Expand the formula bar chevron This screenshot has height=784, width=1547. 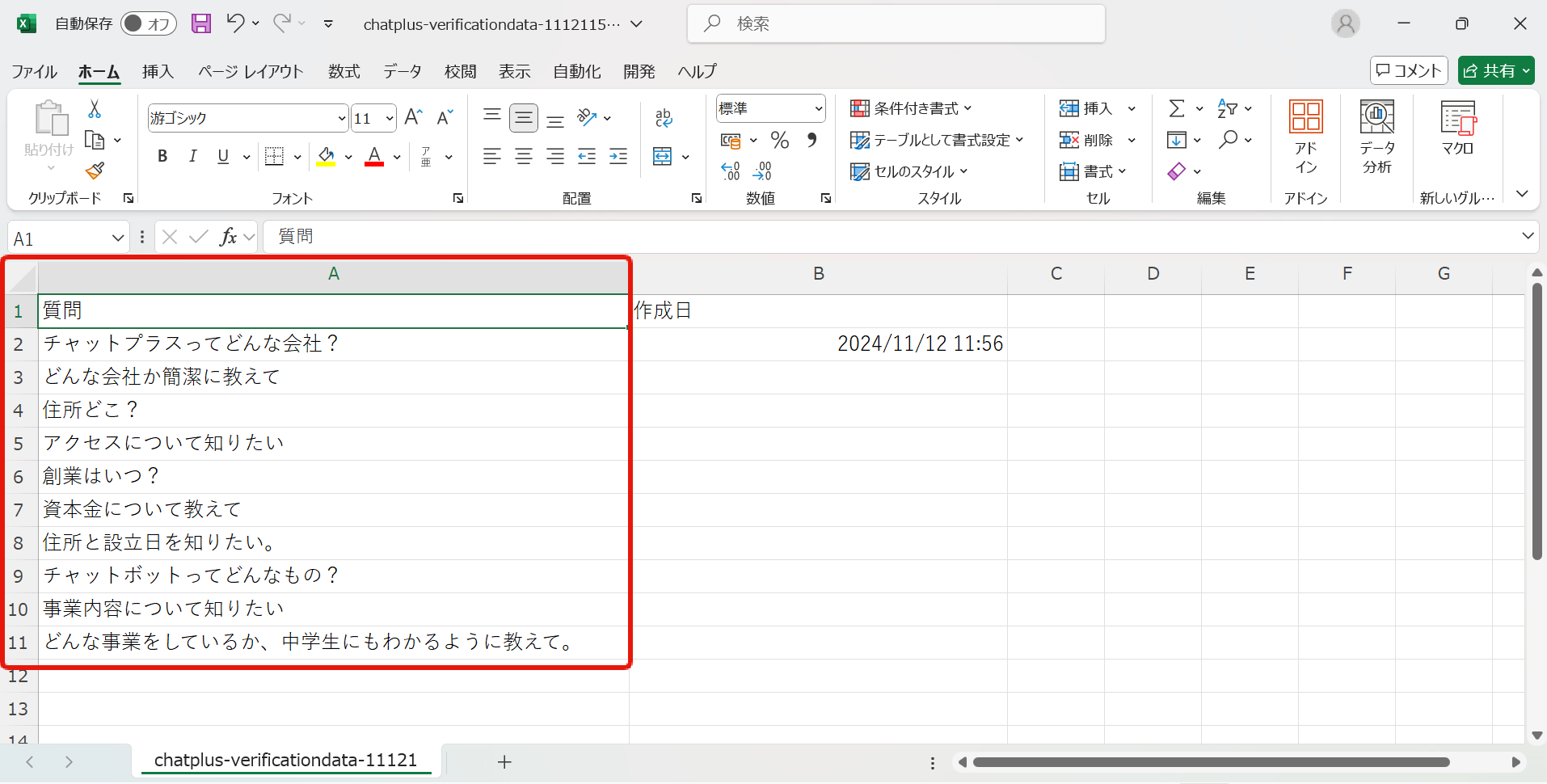pos(1528,236)
